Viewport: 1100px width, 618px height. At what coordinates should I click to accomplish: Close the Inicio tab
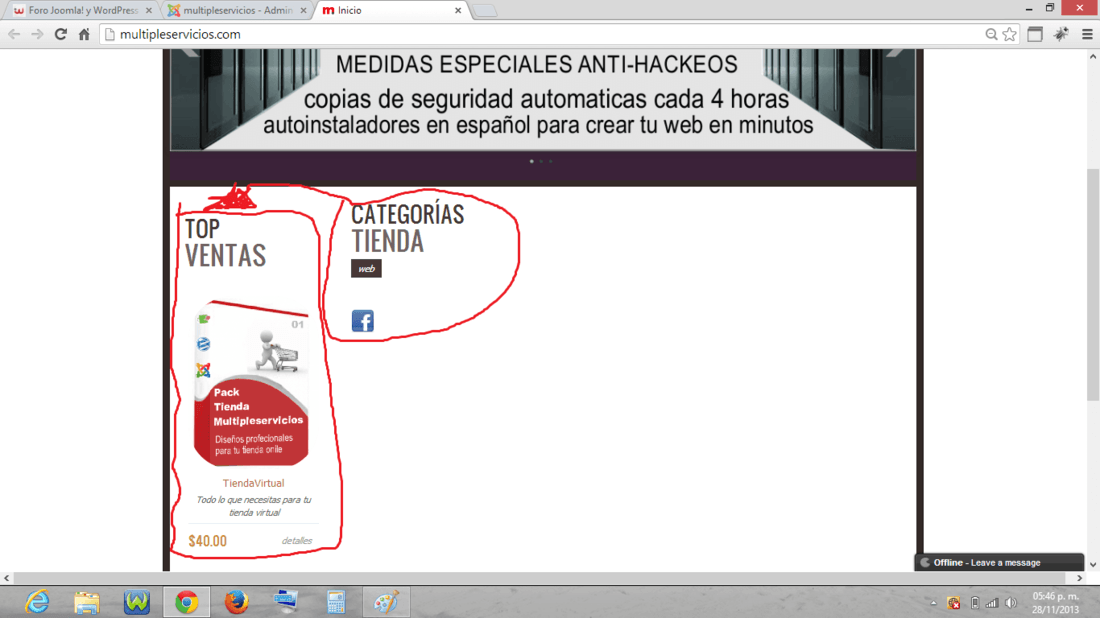458,11
